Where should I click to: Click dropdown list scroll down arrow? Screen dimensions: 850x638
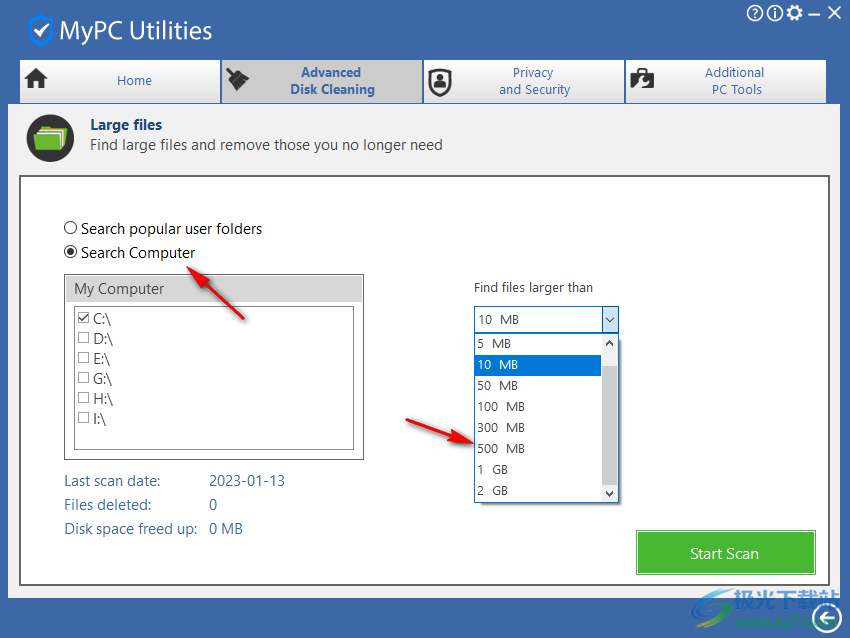pyautogui.click(x=609, y=493)
